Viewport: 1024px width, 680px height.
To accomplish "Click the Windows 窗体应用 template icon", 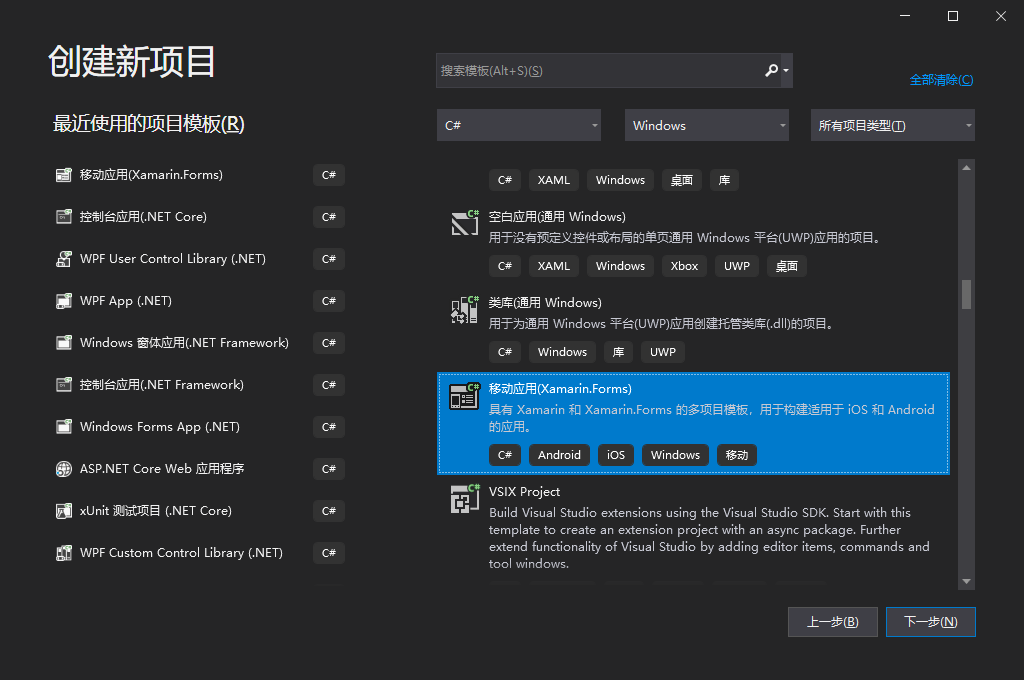I will click(63, 343).
